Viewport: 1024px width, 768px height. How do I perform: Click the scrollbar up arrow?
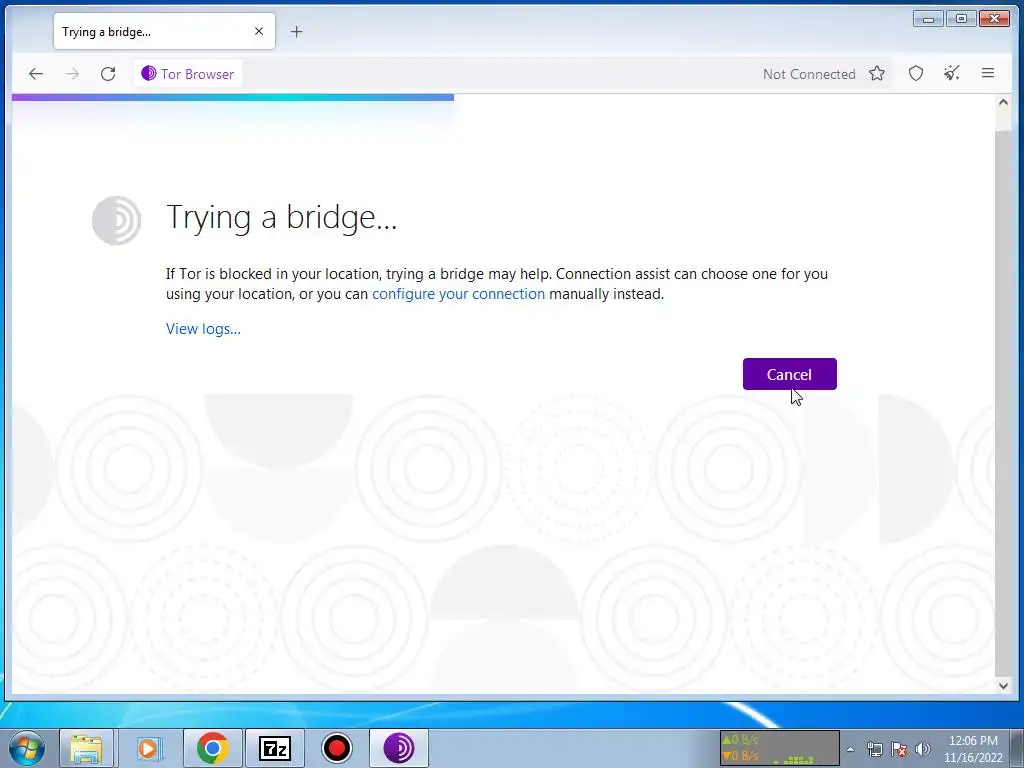pos(1003,103)
